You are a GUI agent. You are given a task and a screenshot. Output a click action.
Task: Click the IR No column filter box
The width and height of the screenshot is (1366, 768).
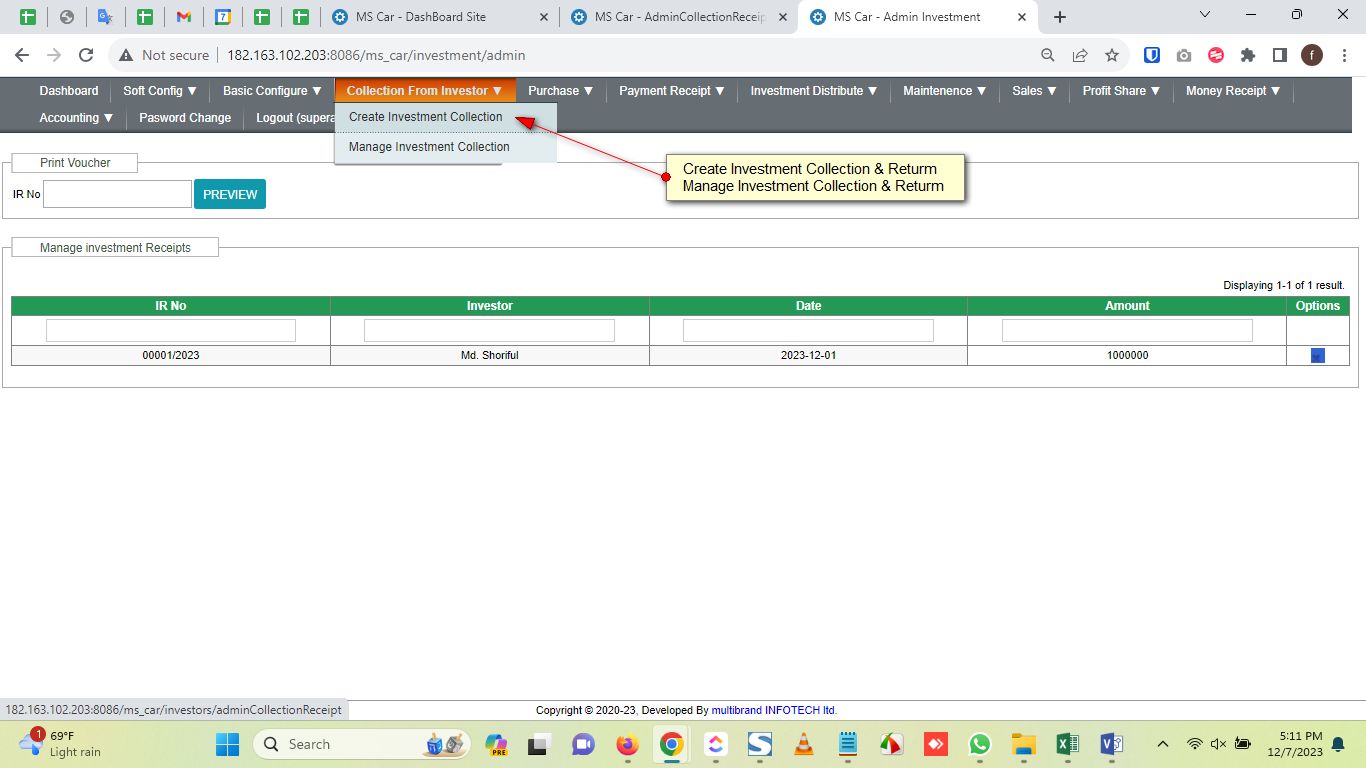[171, 330]
